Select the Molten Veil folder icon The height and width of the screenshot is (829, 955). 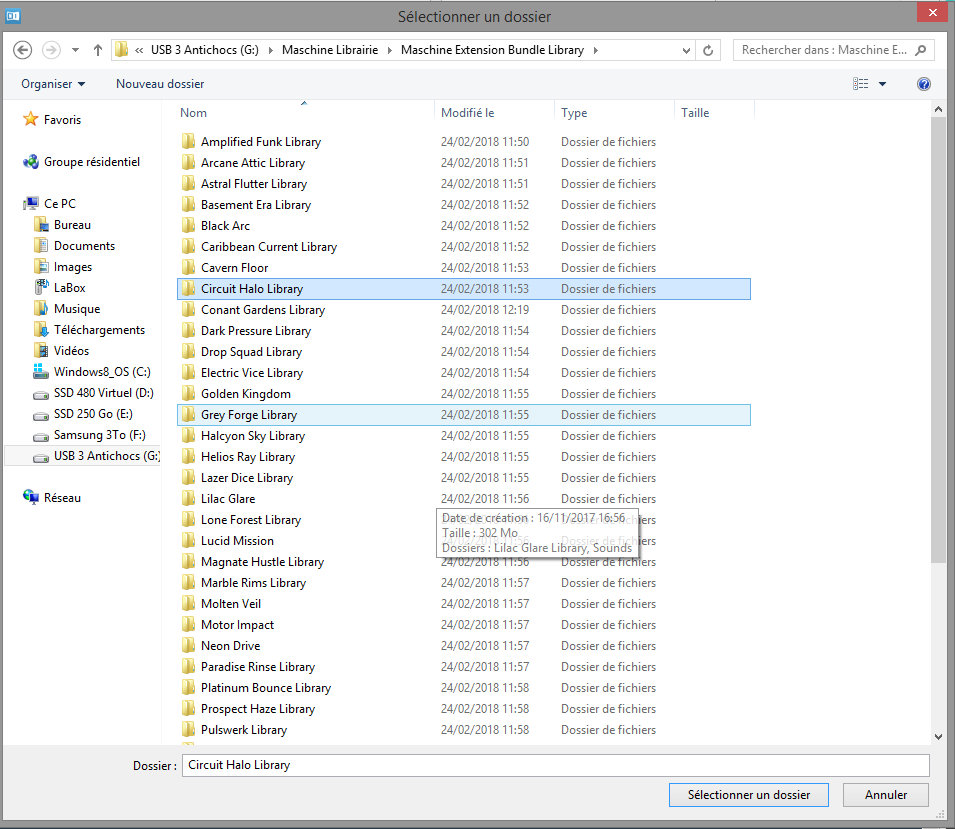(x=188, y=604)
